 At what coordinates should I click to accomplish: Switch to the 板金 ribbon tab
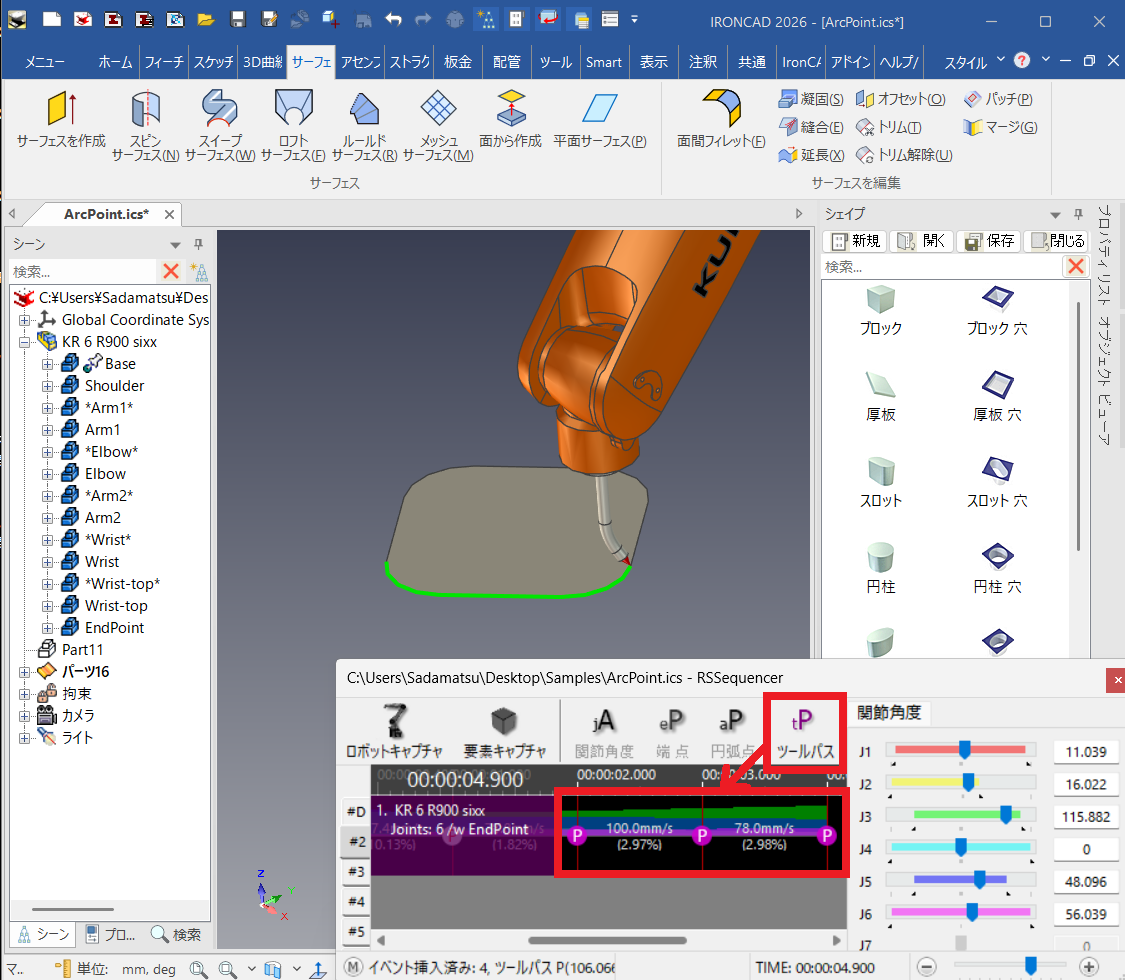pyautogui.click(x=458, y=62)
